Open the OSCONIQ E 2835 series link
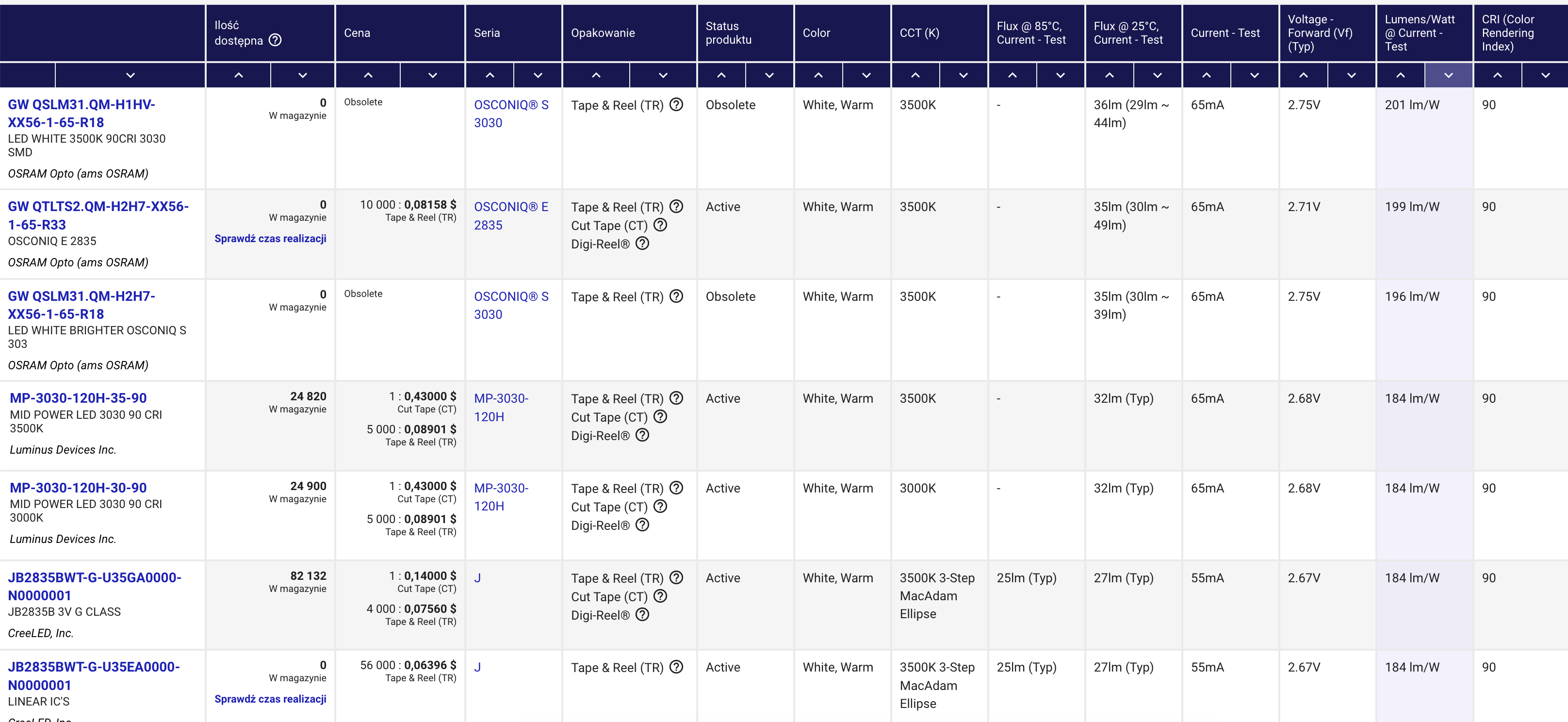The image size is (1568, 722). tap(511, 216)
